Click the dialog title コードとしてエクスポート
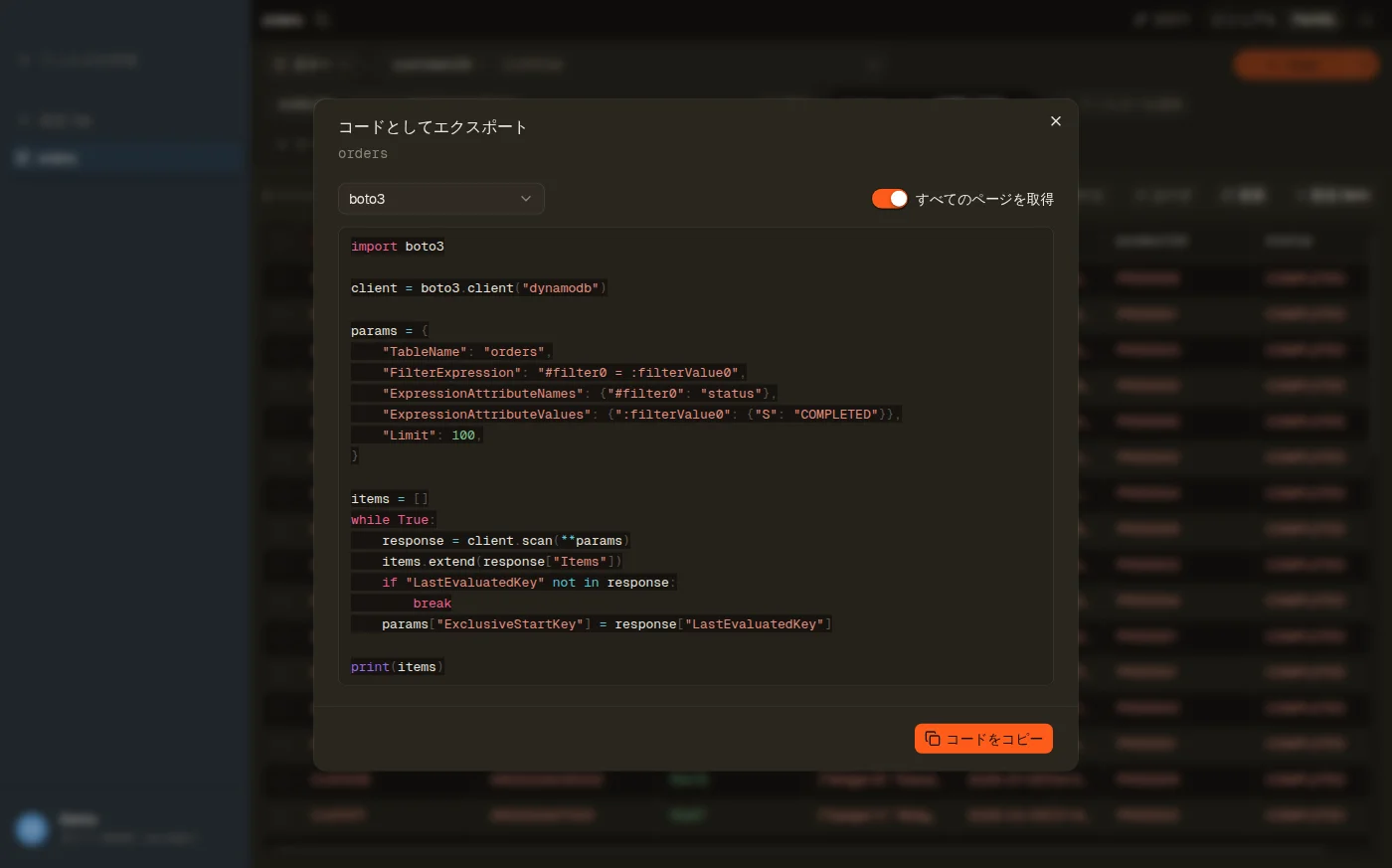Image resolution: width=1392 pixels, height=868 pixels. coord(433,127)
